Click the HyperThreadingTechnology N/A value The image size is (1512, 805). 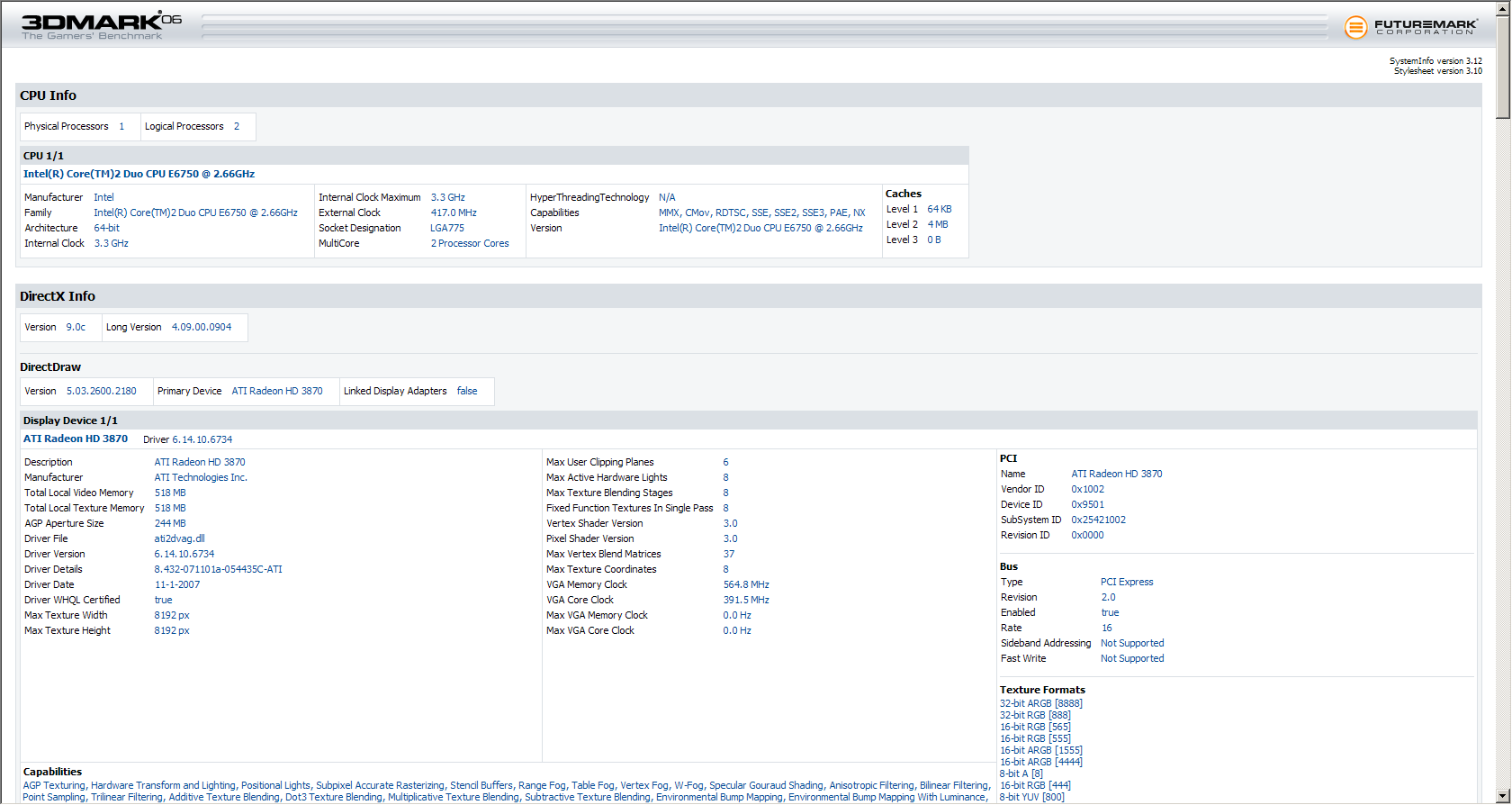pyautogui.click(x=667, y=197)
